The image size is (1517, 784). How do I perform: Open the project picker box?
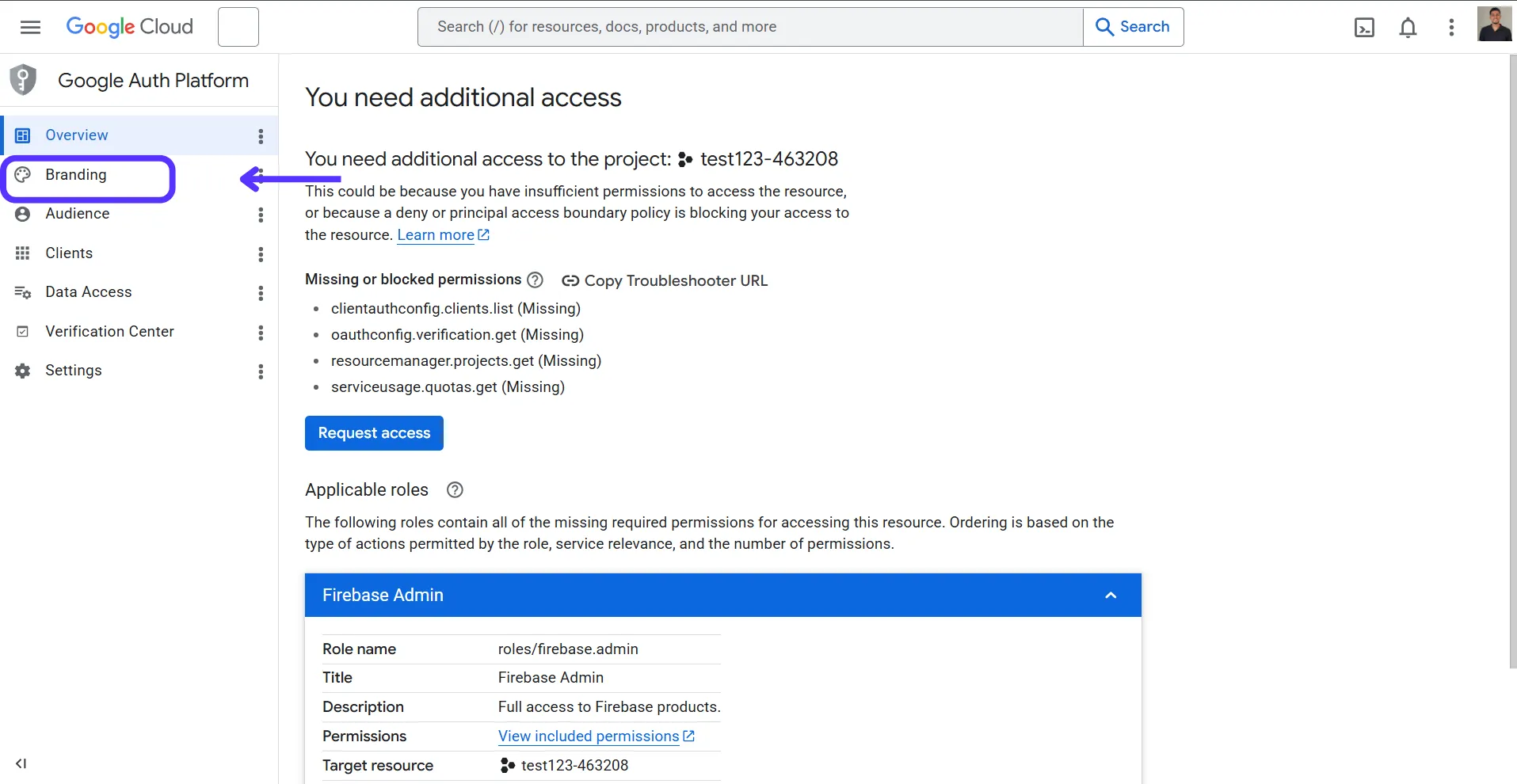238,27
